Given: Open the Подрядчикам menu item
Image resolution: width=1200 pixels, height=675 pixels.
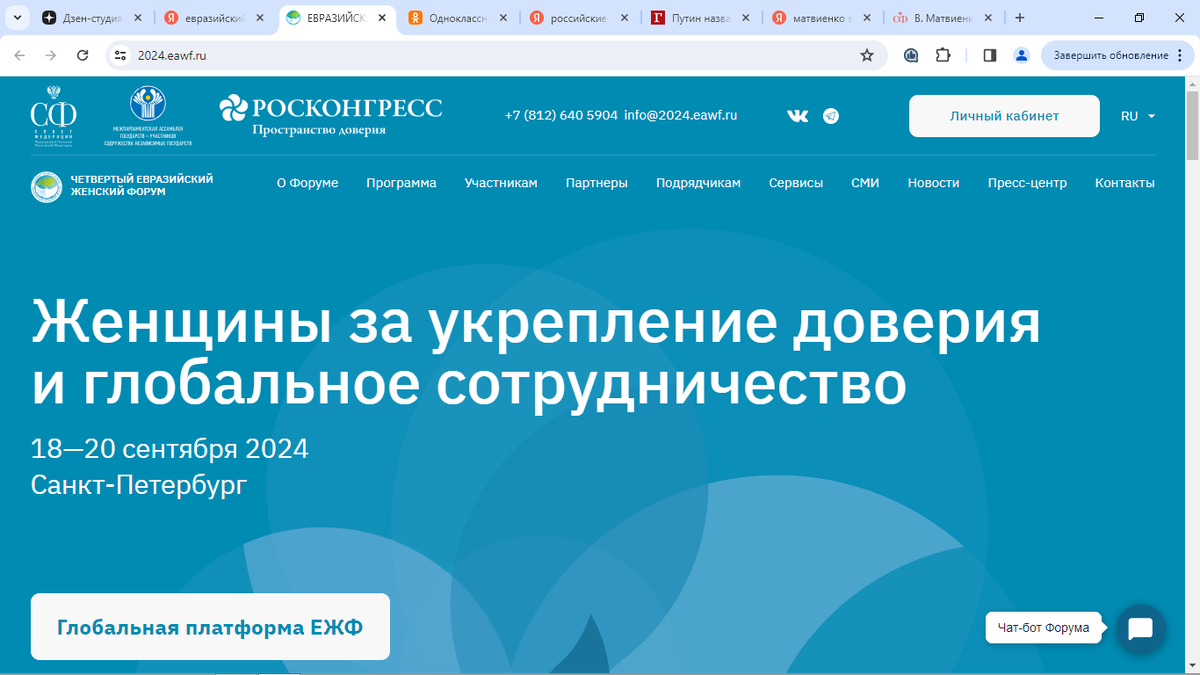Looking at the screenshot, I should click(698, 183).
